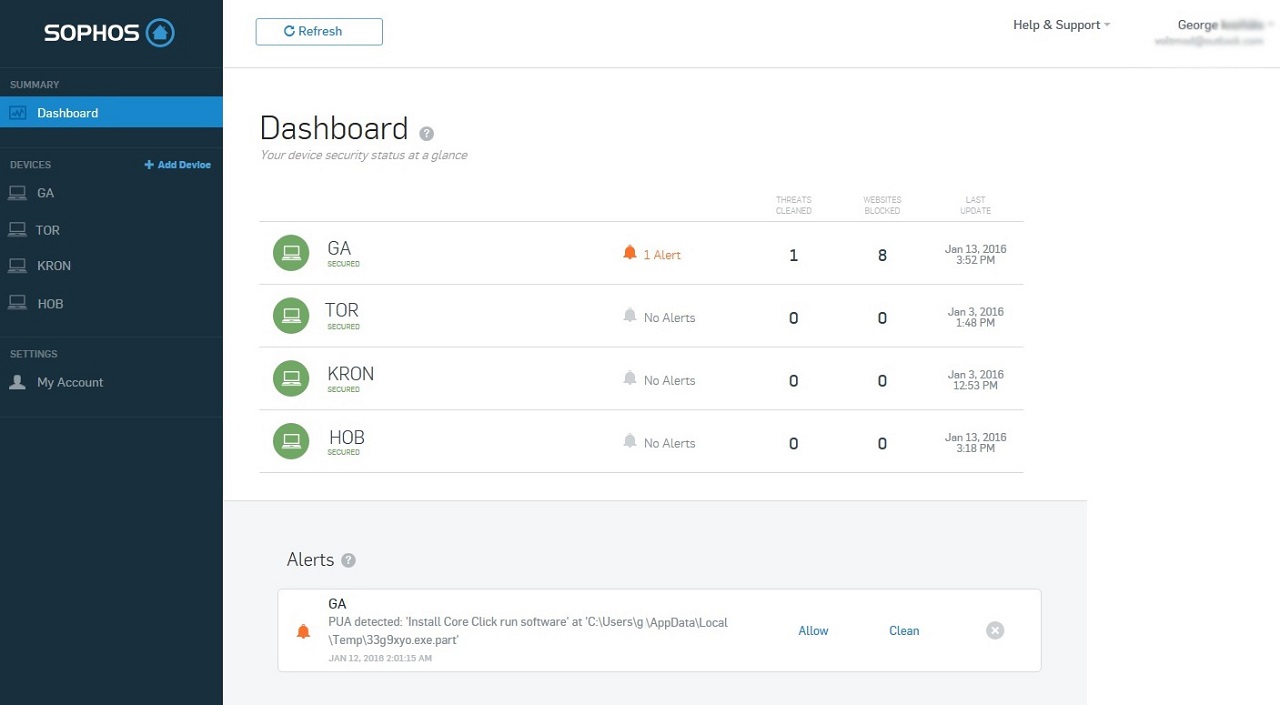Click No Alerts text in KRON row
The image size is (1280, 705).
(669, 381)
